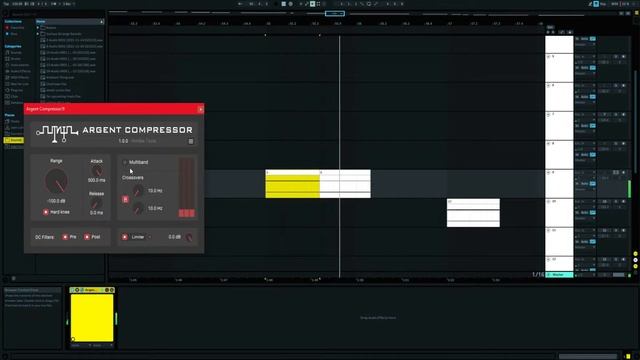Open Limiter type dropdown arrow

point(150,237)
